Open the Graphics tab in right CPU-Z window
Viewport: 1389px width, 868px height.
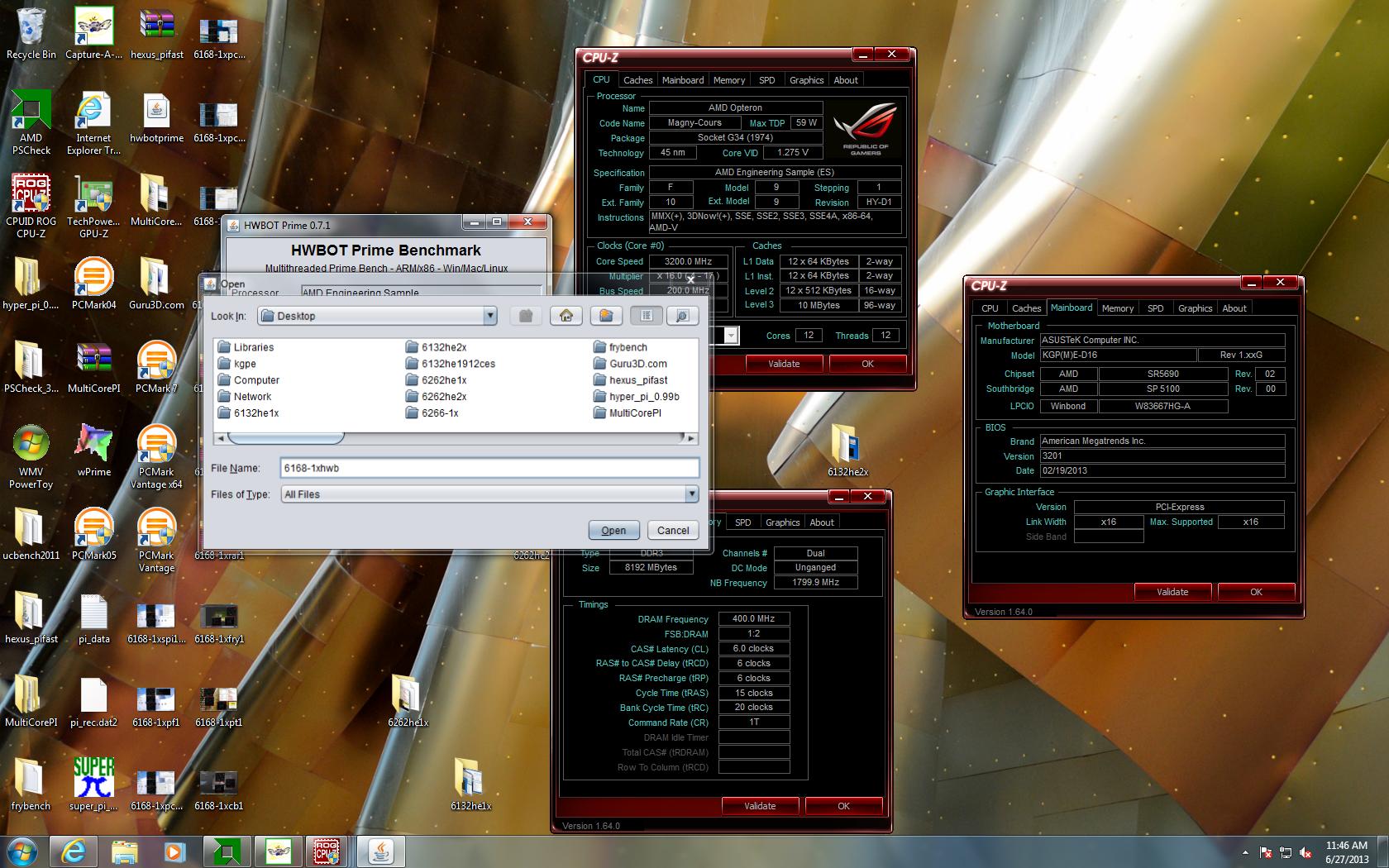point(1195,308)
